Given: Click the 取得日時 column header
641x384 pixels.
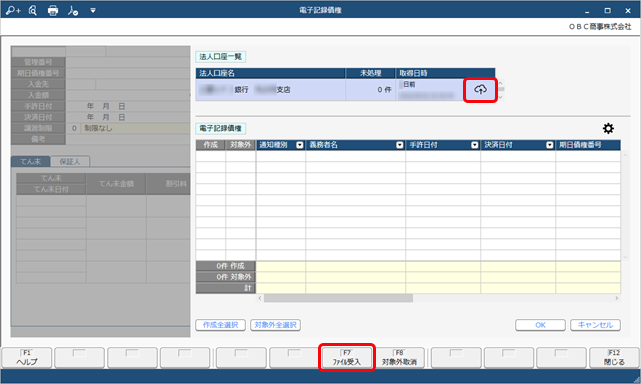Looking at the screenshot, I should tap(445, 73).
